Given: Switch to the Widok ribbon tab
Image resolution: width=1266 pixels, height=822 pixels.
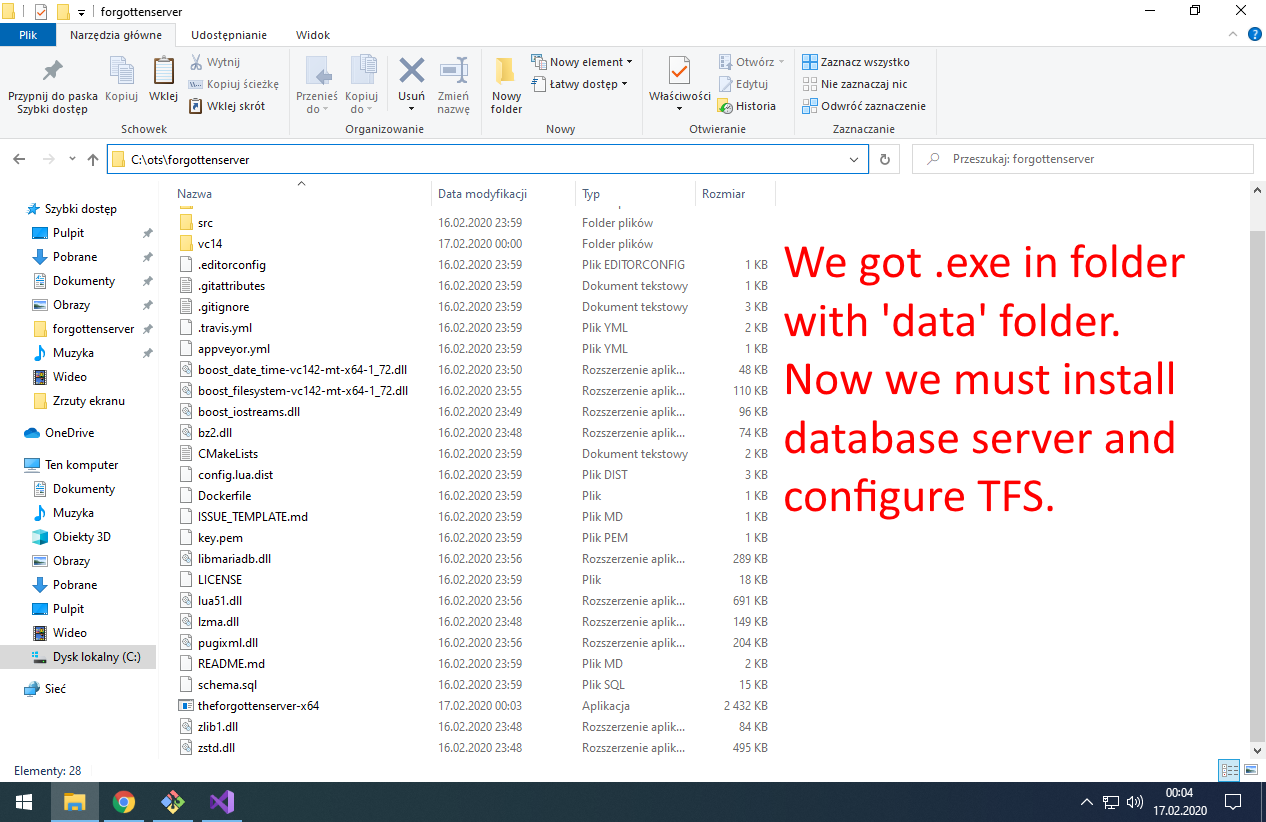Looking at the screenshot, I should [312, 34].
